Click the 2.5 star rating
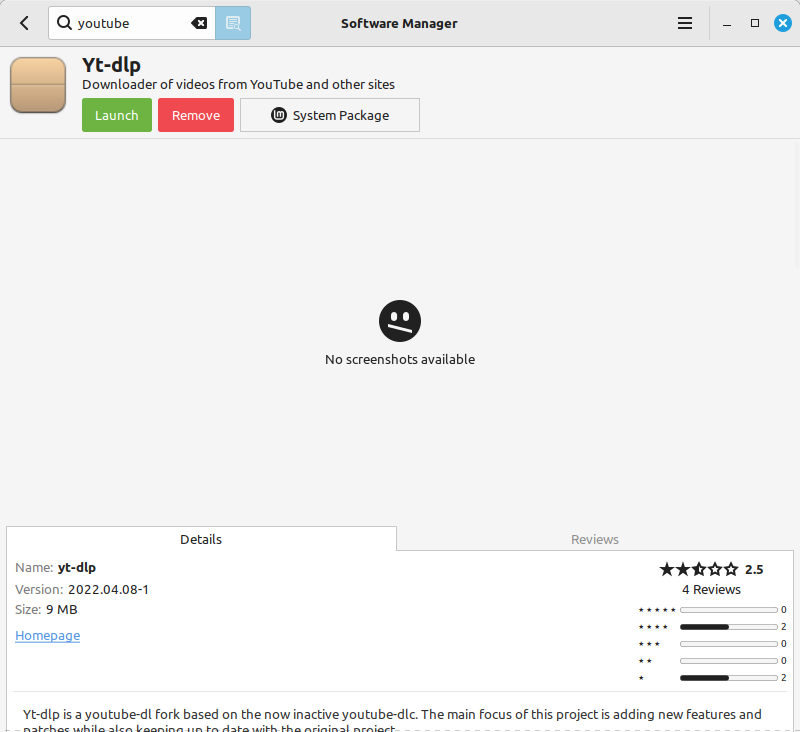The height and width of the screenshot is (732, 800). [711, 569]
